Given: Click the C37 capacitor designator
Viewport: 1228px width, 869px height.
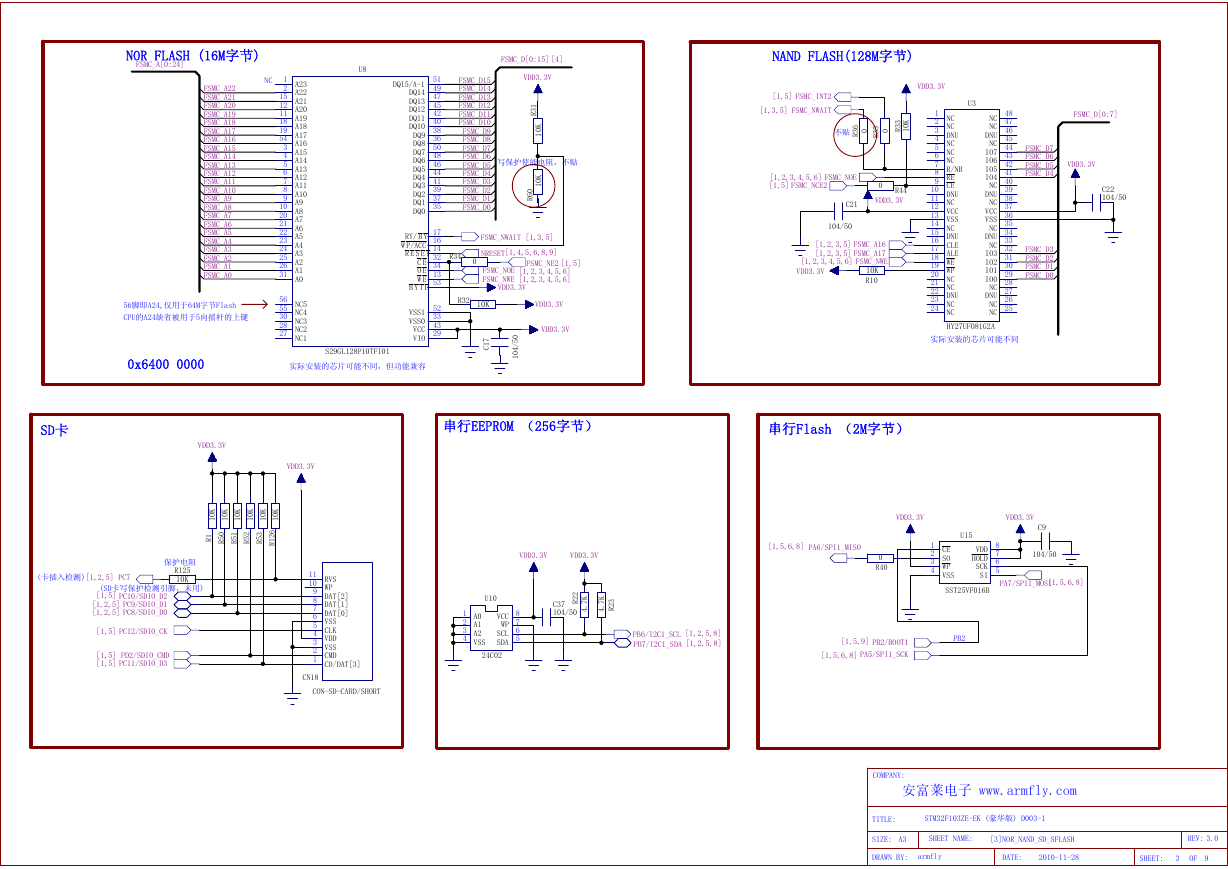Looking at the screenshot, I should (x=558, y=604).
